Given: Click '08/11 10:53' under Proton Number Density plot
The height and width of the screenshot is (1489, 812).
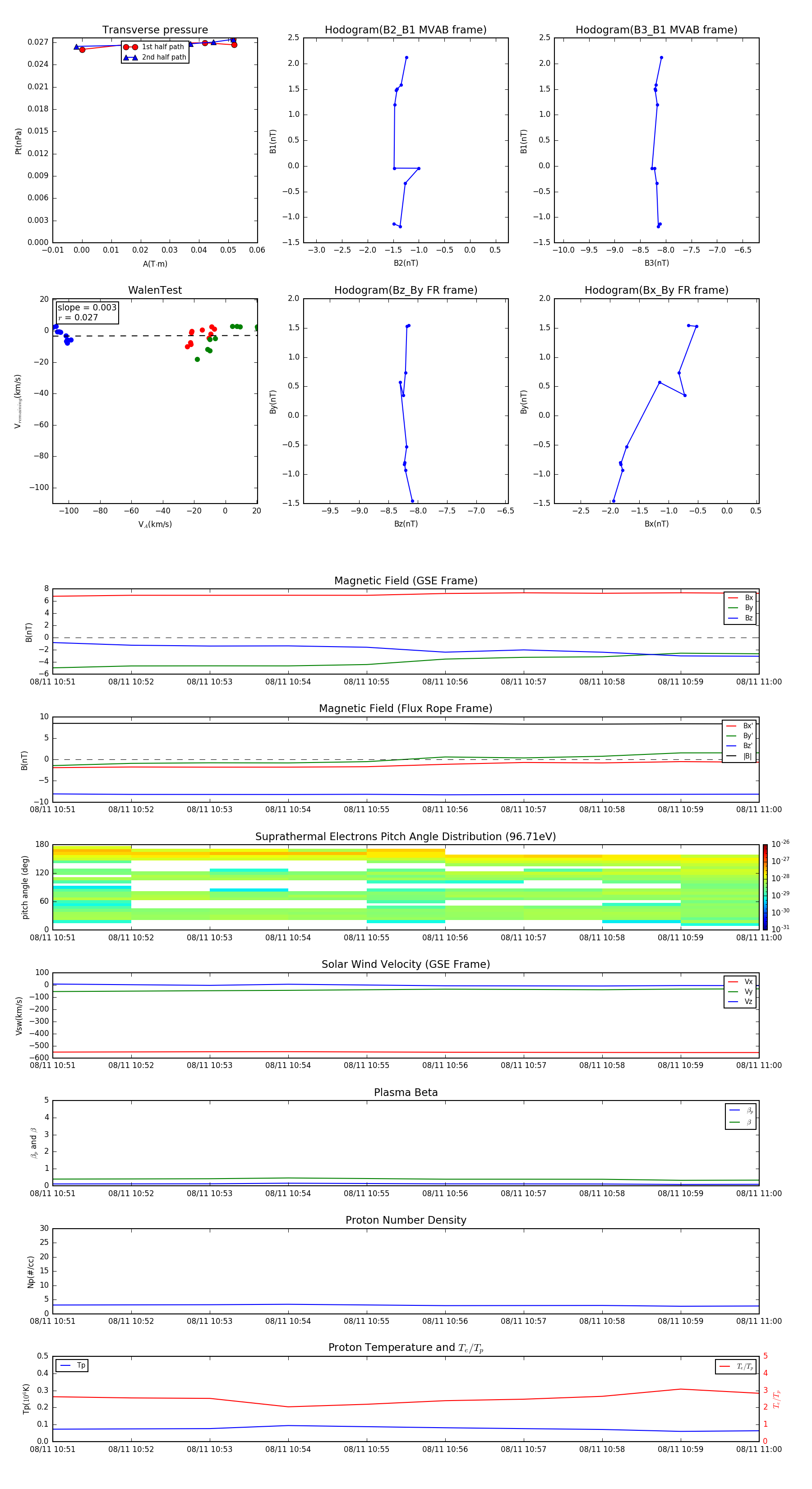Looking at the screenshot, I should [209, 1321].
